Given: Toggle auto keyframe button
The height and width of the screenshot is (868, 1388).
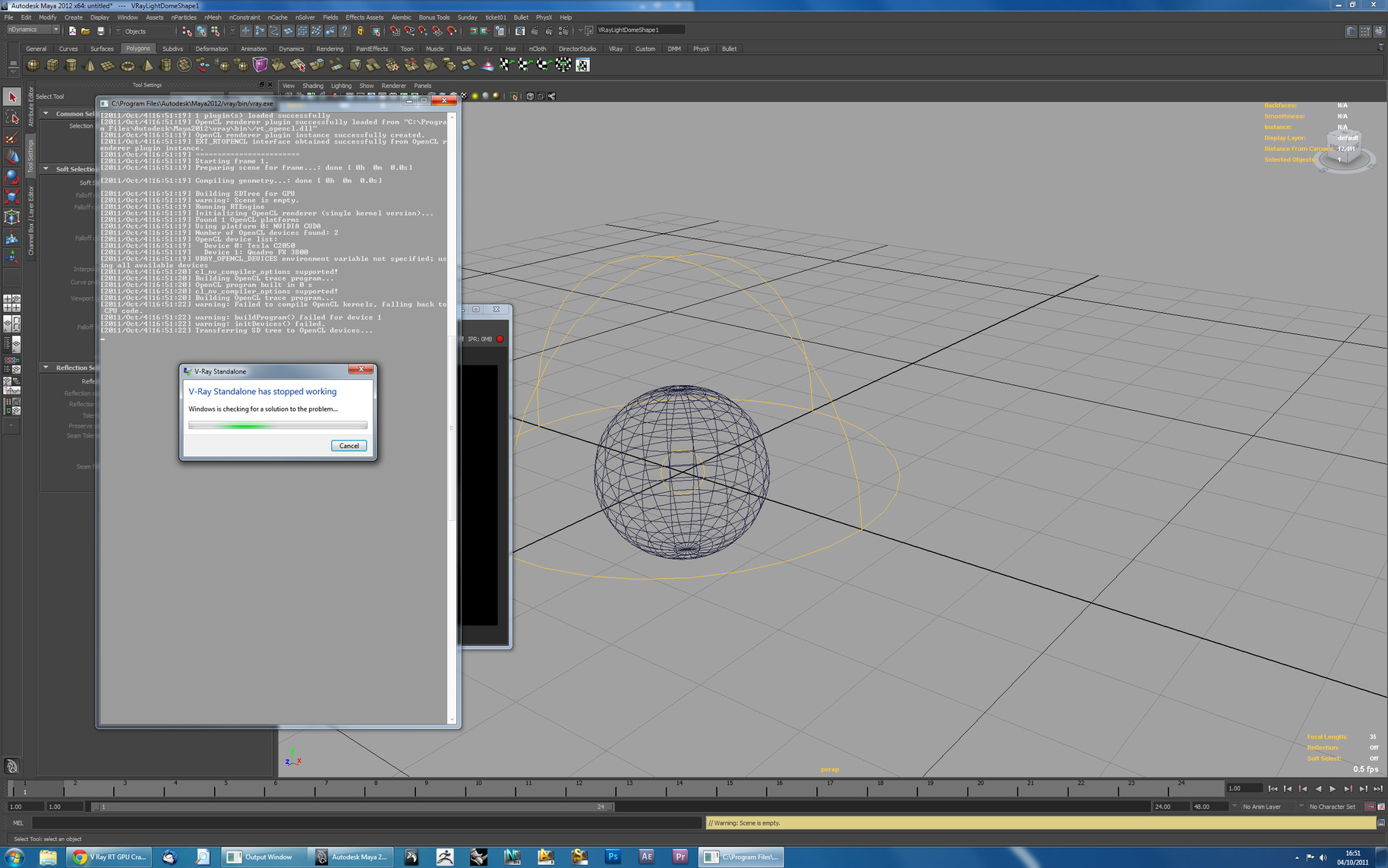Looking at the screenshot, I should [x=1369, y=806].
